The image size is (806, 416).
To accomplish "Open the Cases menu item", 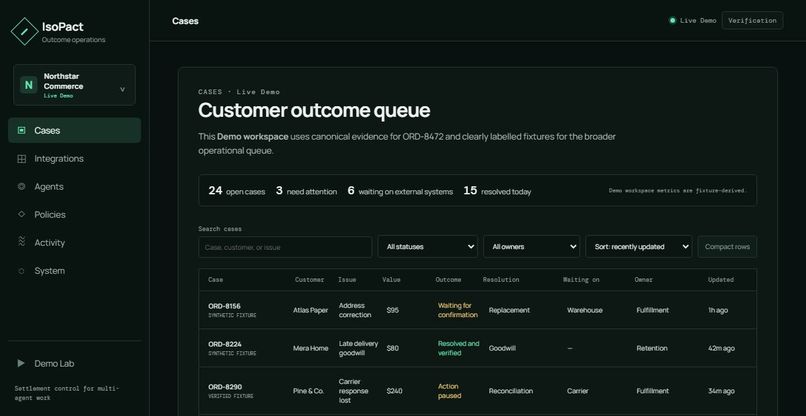I will coord(75,131).
